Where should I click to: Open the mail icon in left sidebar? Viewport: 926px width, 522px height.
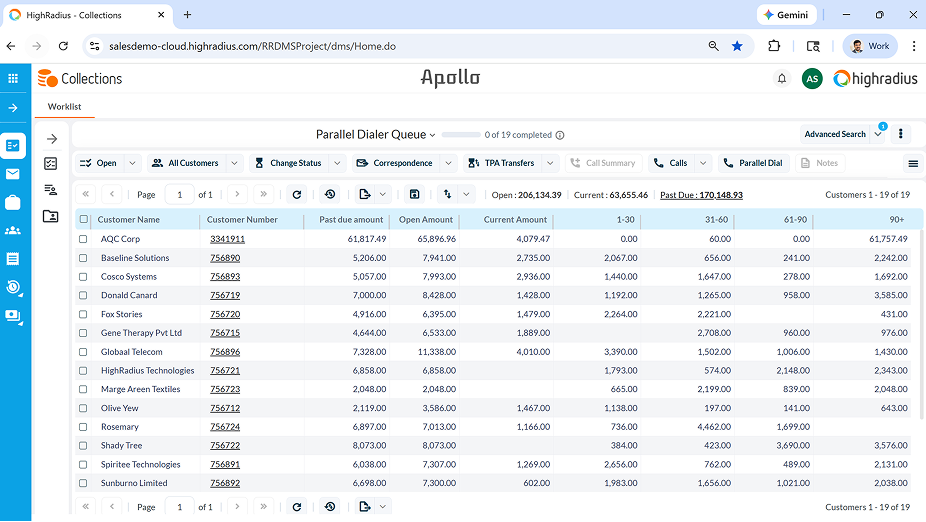[x=12, y=174]
